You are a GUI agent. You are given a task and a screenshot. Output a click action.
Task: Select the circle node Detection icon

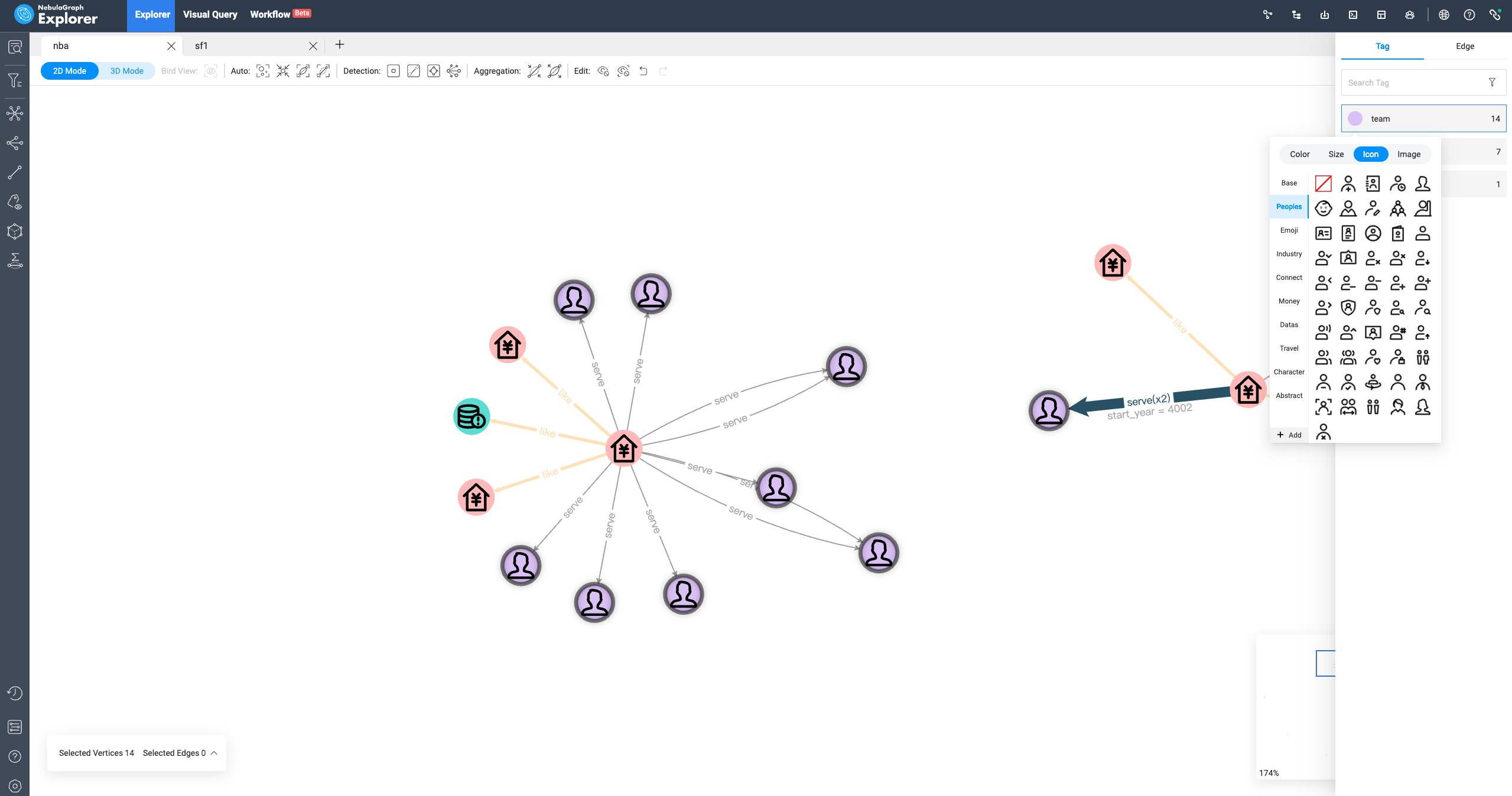coord(394,71)
